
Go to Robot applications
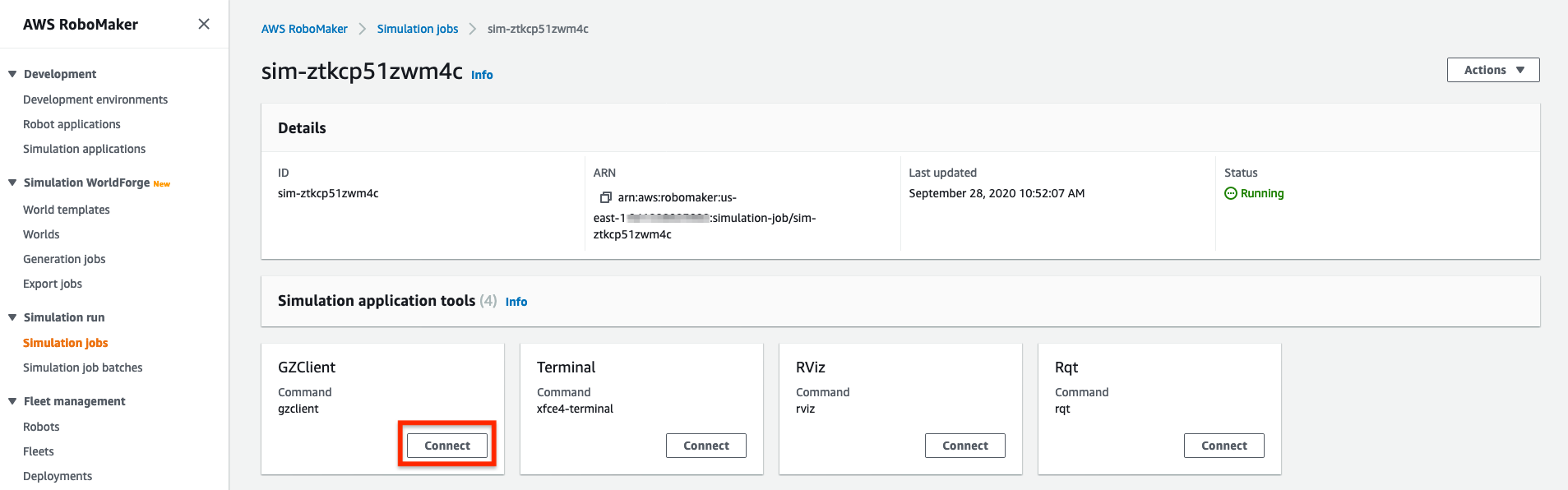click(72, 124)
